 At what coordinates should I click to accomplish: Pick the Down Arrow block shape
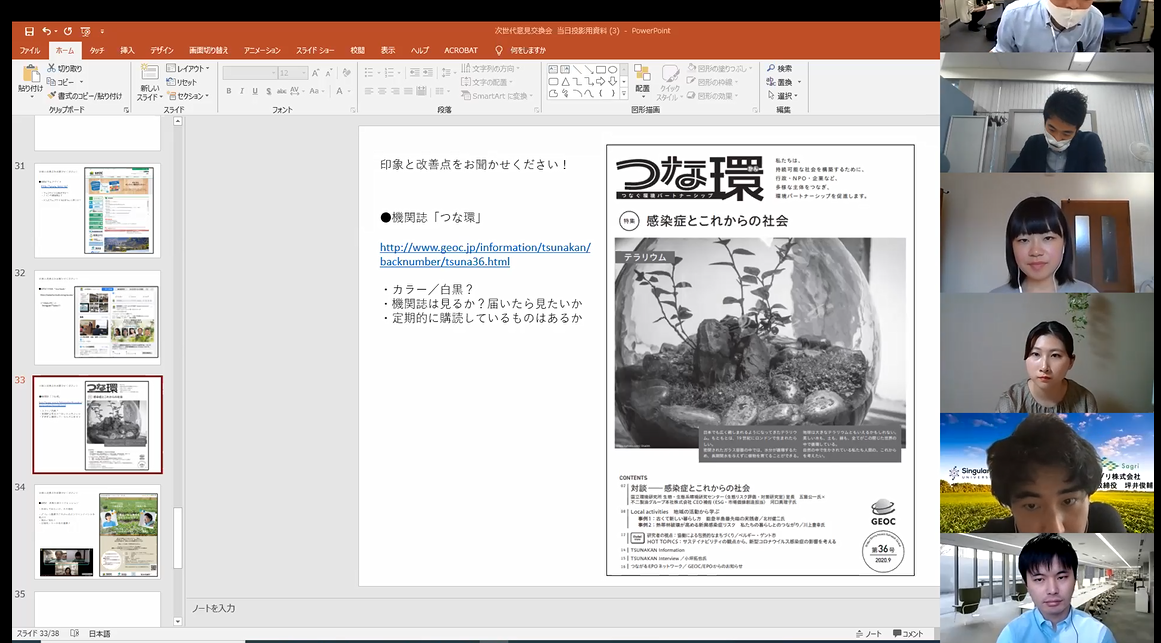click(x=612, y=81)
